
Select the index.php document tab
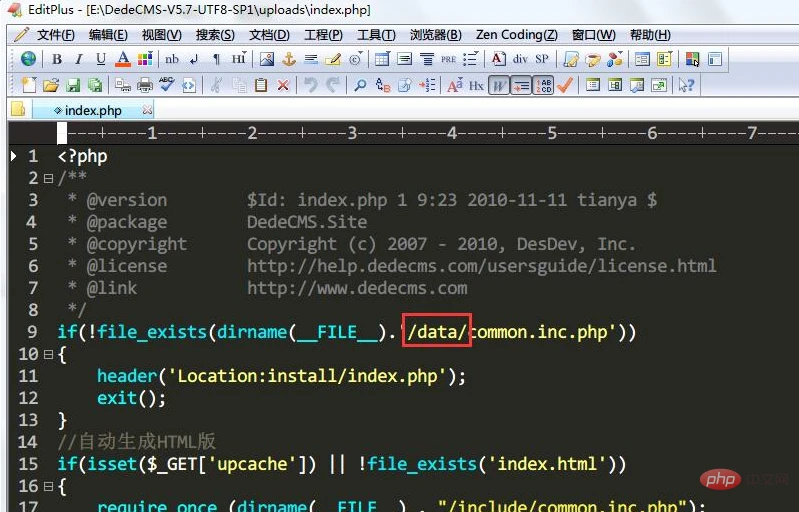tap(93, 110)
